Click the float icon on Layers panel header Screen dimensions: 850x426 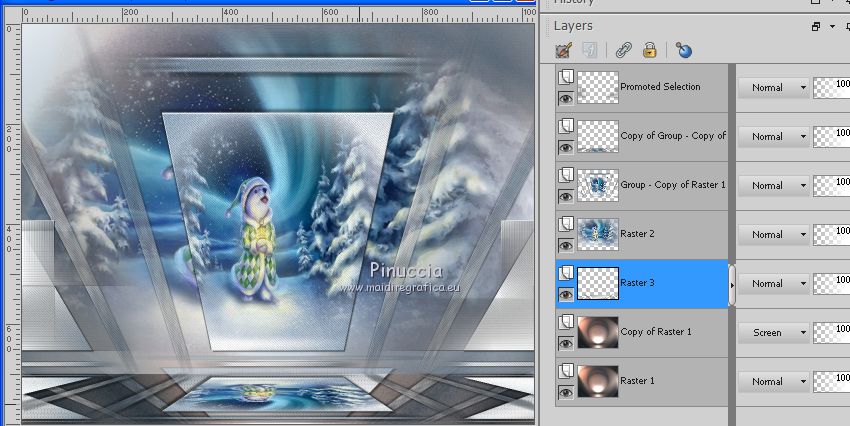[816, 26]
